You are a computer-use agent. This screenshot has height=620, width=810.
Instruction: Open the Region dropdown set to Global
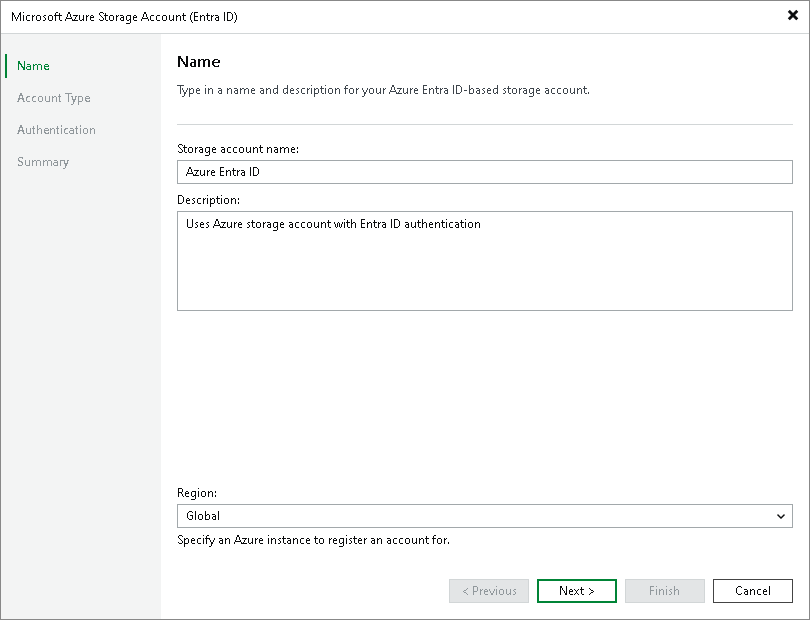tap(485, 516)
